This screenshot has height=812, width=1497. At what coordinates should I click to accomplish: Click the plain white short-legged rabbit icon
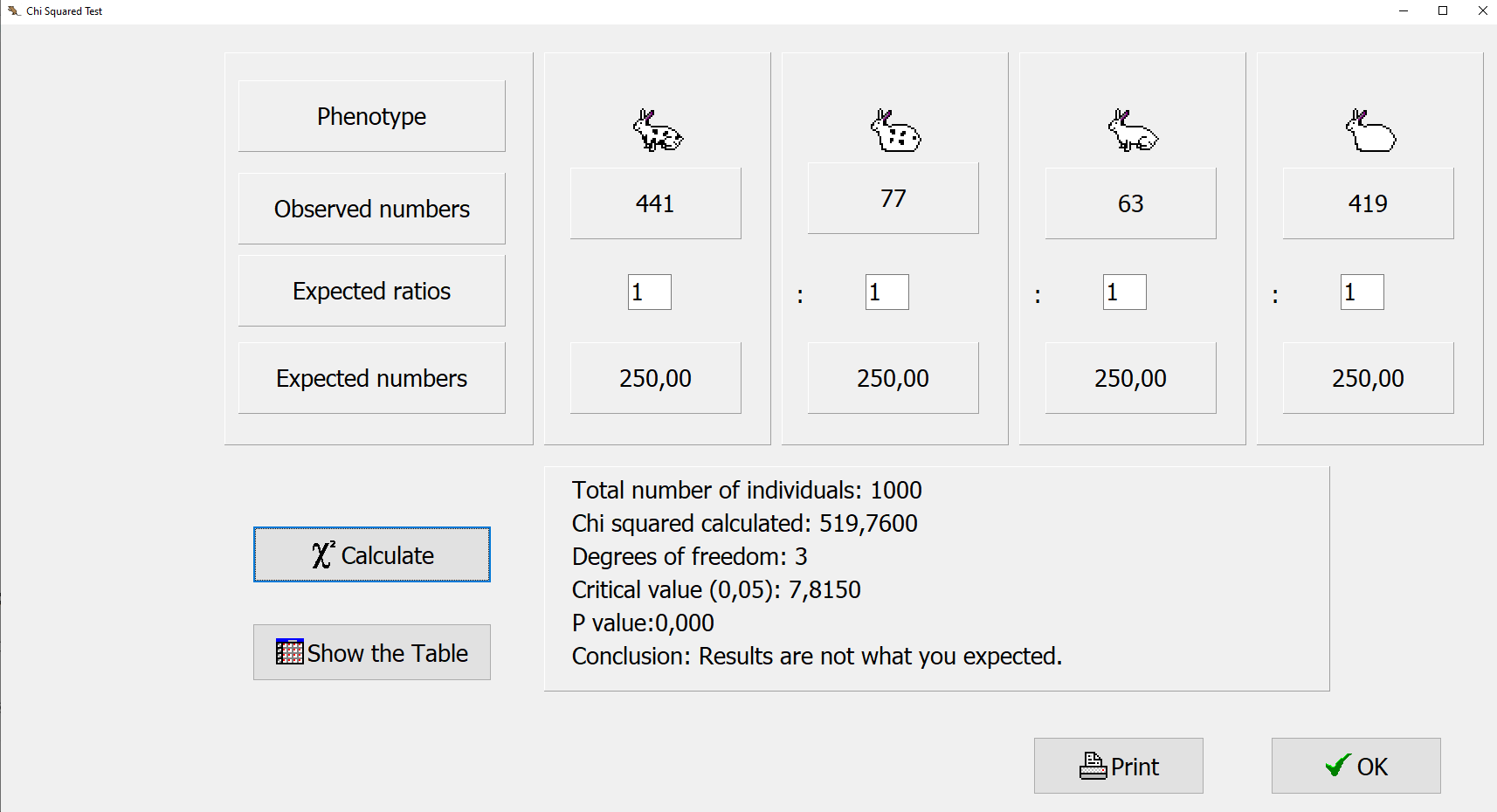coord(1369,131)
